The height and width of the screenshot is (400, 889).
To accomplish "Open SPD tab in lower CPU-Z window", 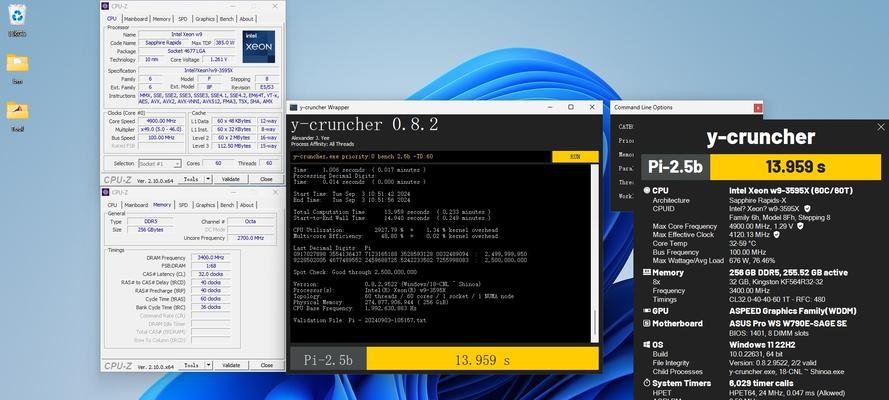I will point(183,205).
